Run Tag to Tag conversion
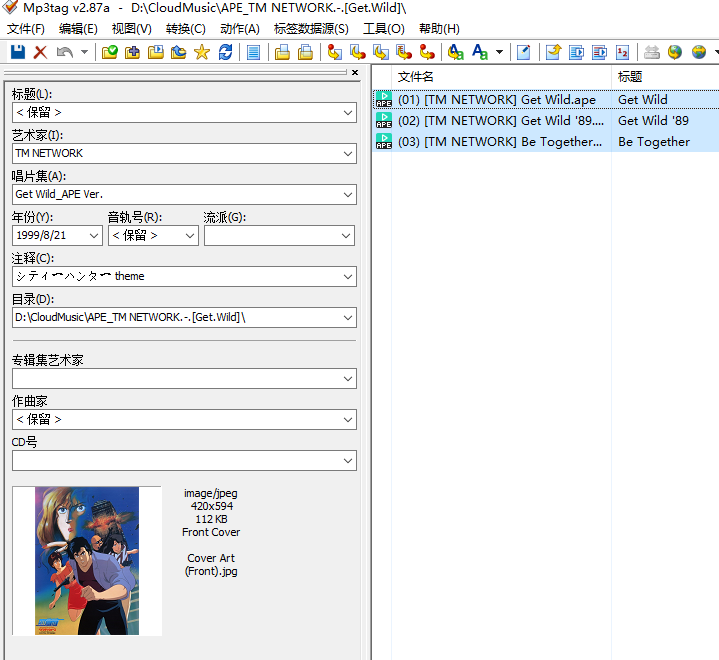The width and height of the screenshot is (719, 660). (427, 52)
